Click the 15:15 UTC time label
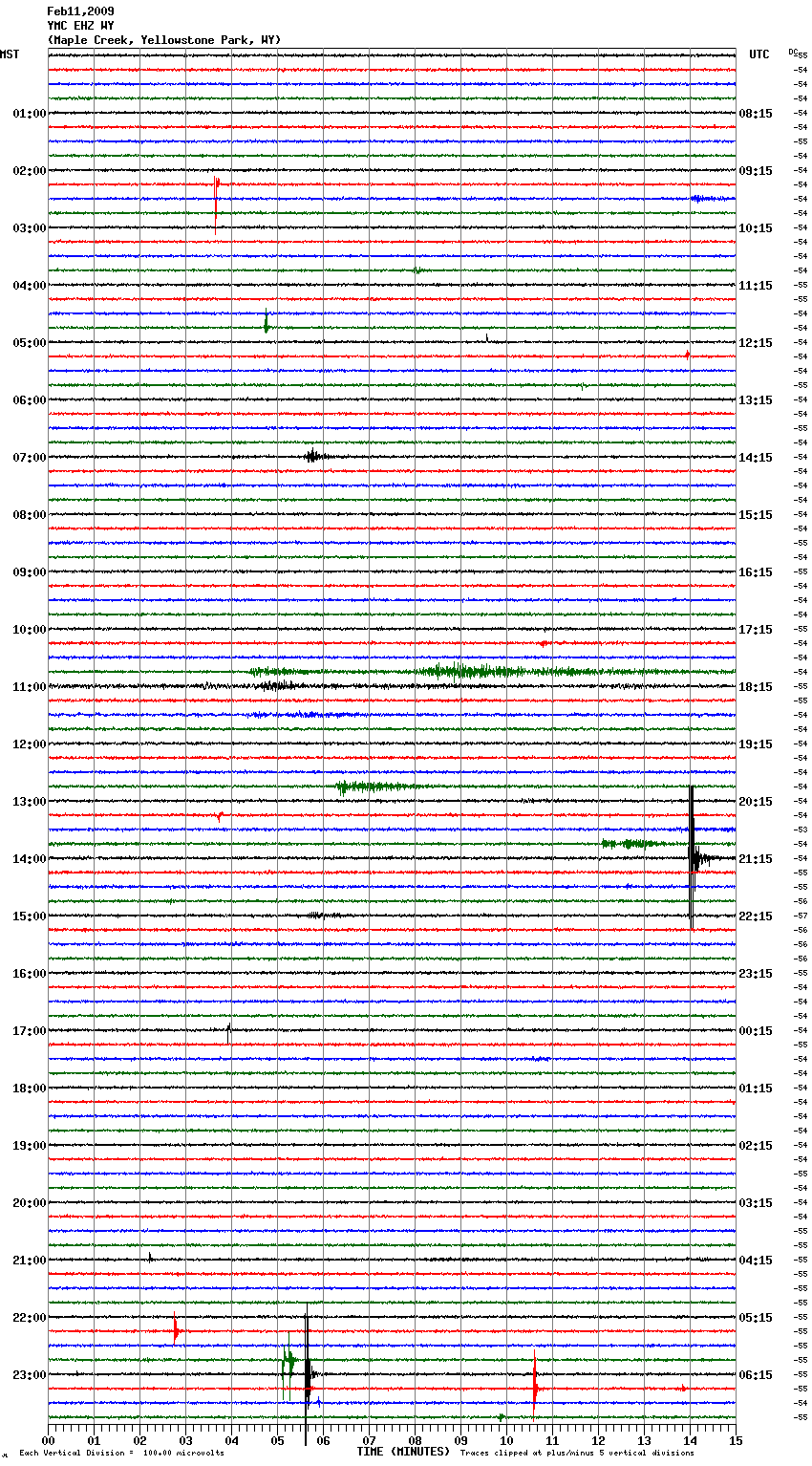This screenshot has height=1466, width=812. 756,515
